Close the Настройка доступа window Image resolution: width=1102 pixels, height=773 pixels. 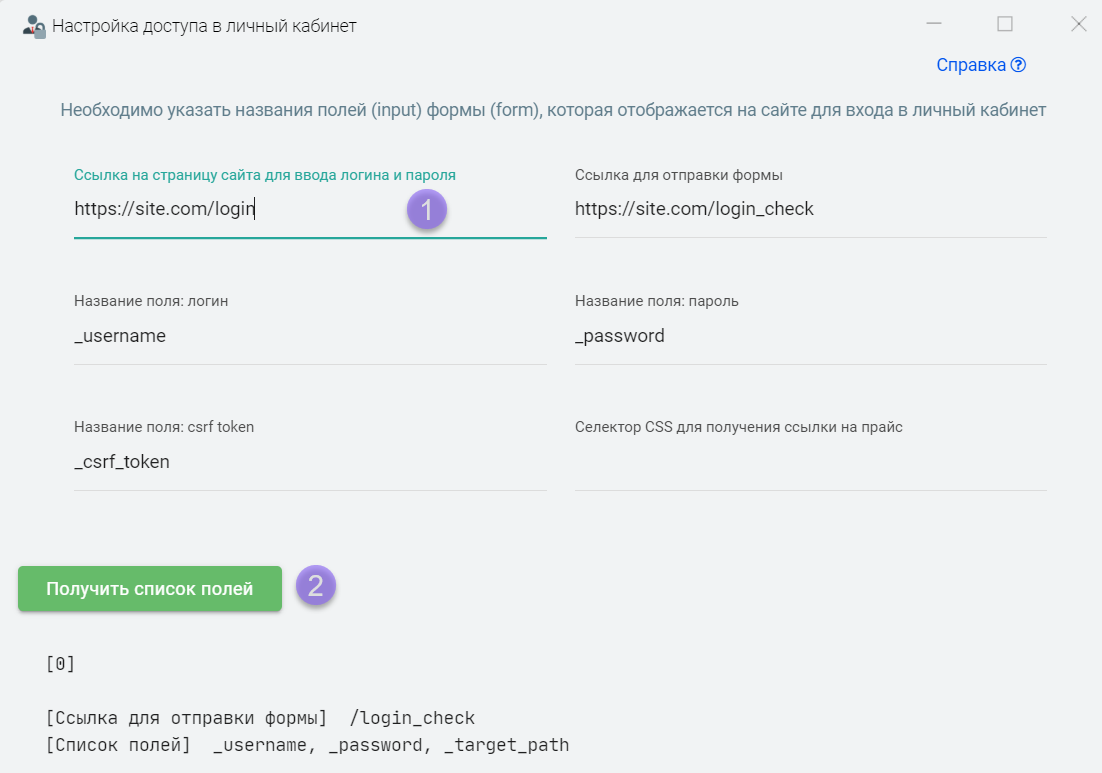pyautogui.click(x=1078, y=24)
